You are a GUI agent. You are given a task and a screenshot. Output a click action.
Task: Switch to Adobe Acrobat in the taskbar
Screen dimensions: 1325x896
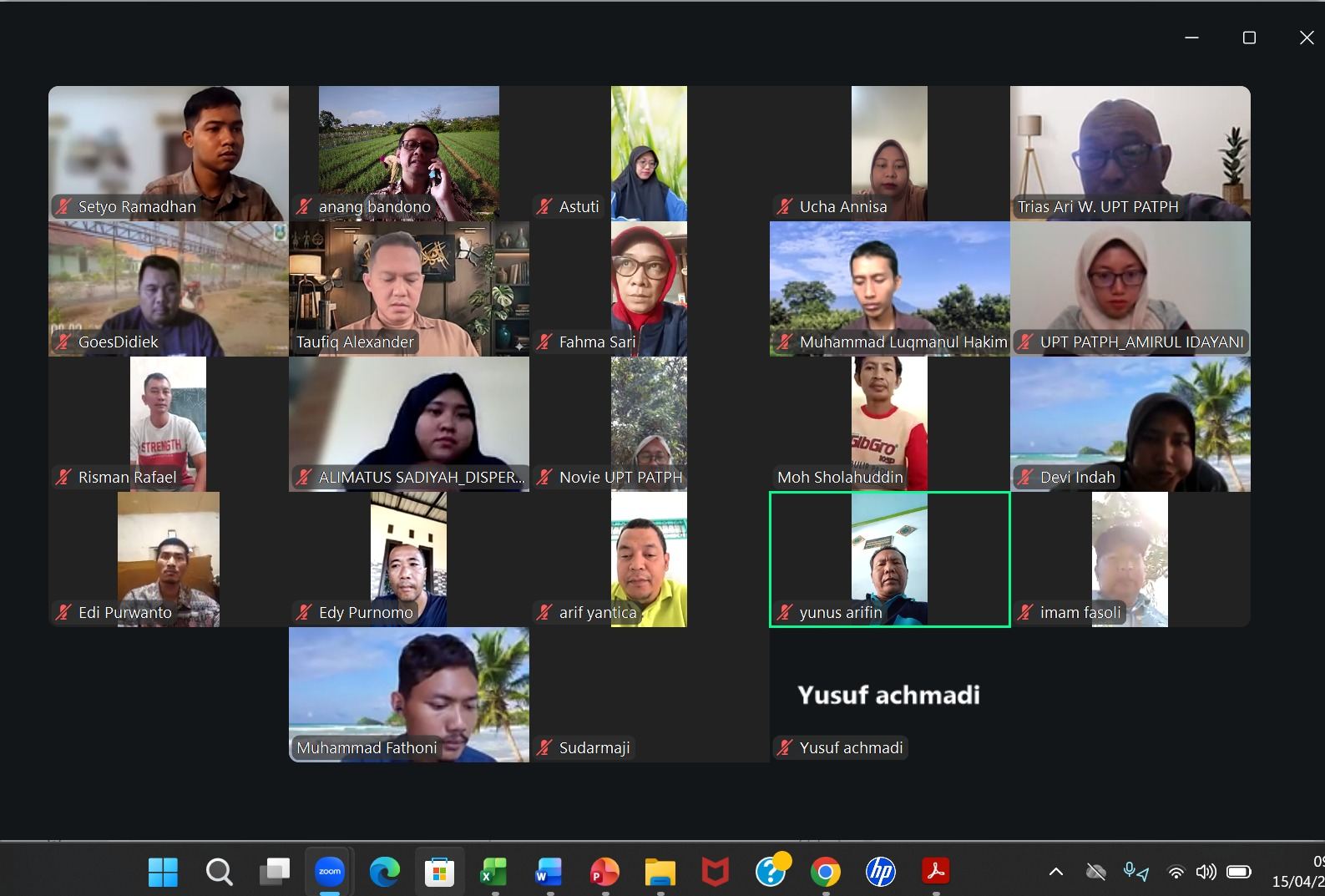point(935,872)
